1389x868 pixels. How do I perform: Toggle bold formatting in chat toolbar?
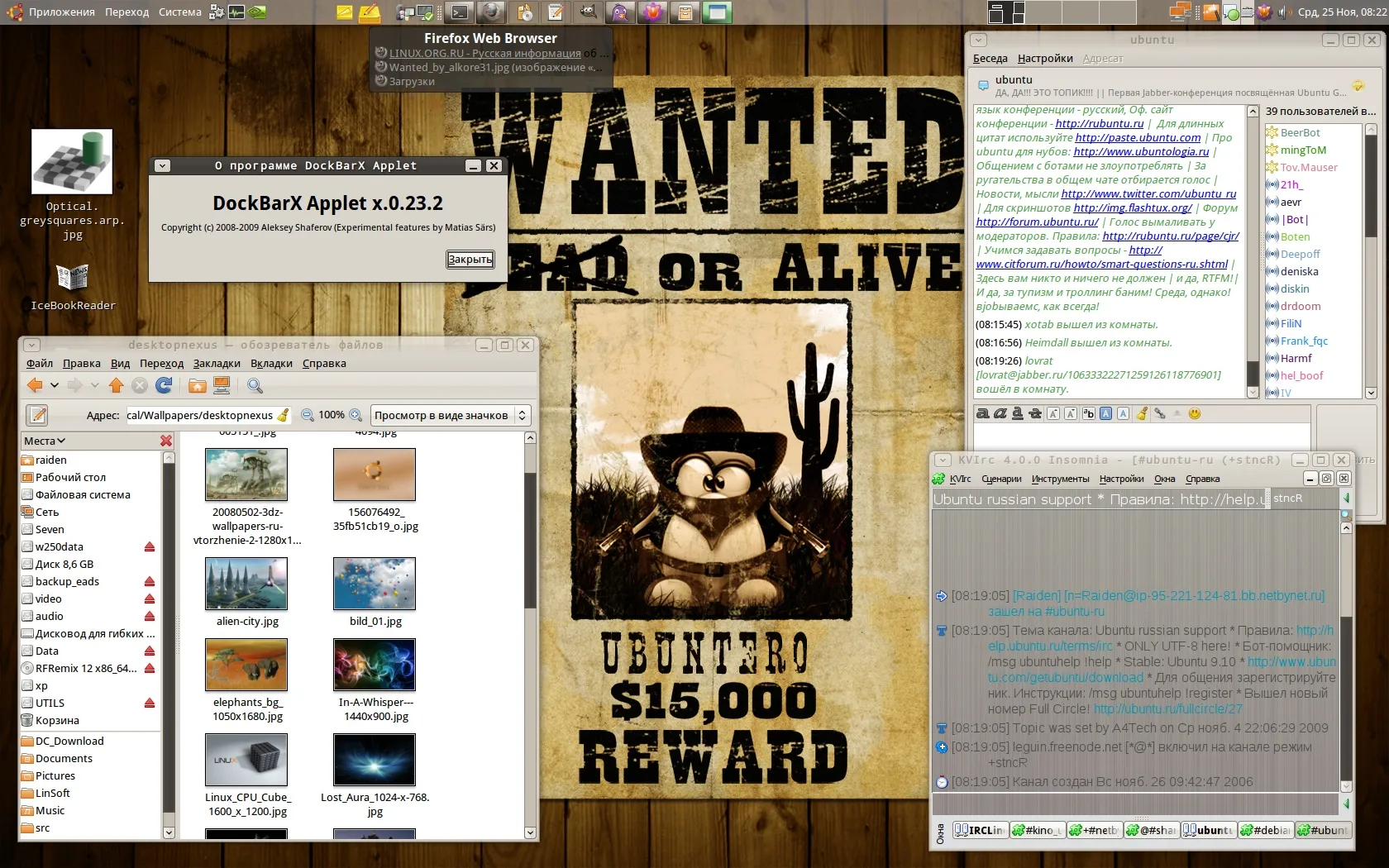click(x=982, y=413)
